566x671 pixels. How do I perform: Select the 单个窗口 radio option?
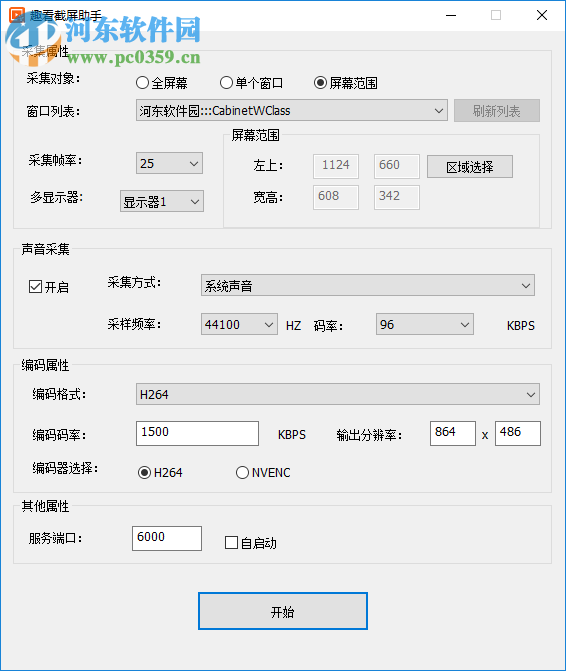(251, 83)
